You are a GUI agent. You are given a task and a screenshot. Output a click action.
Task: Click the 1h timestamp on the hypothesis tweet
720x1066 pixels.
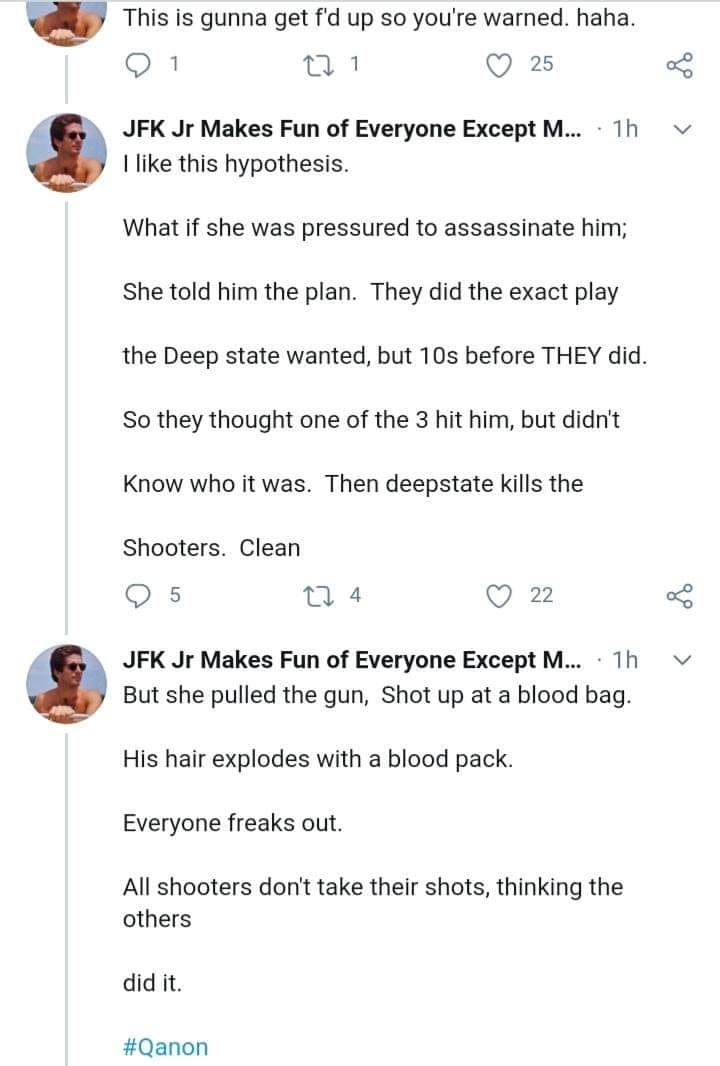tap(624, 130)
